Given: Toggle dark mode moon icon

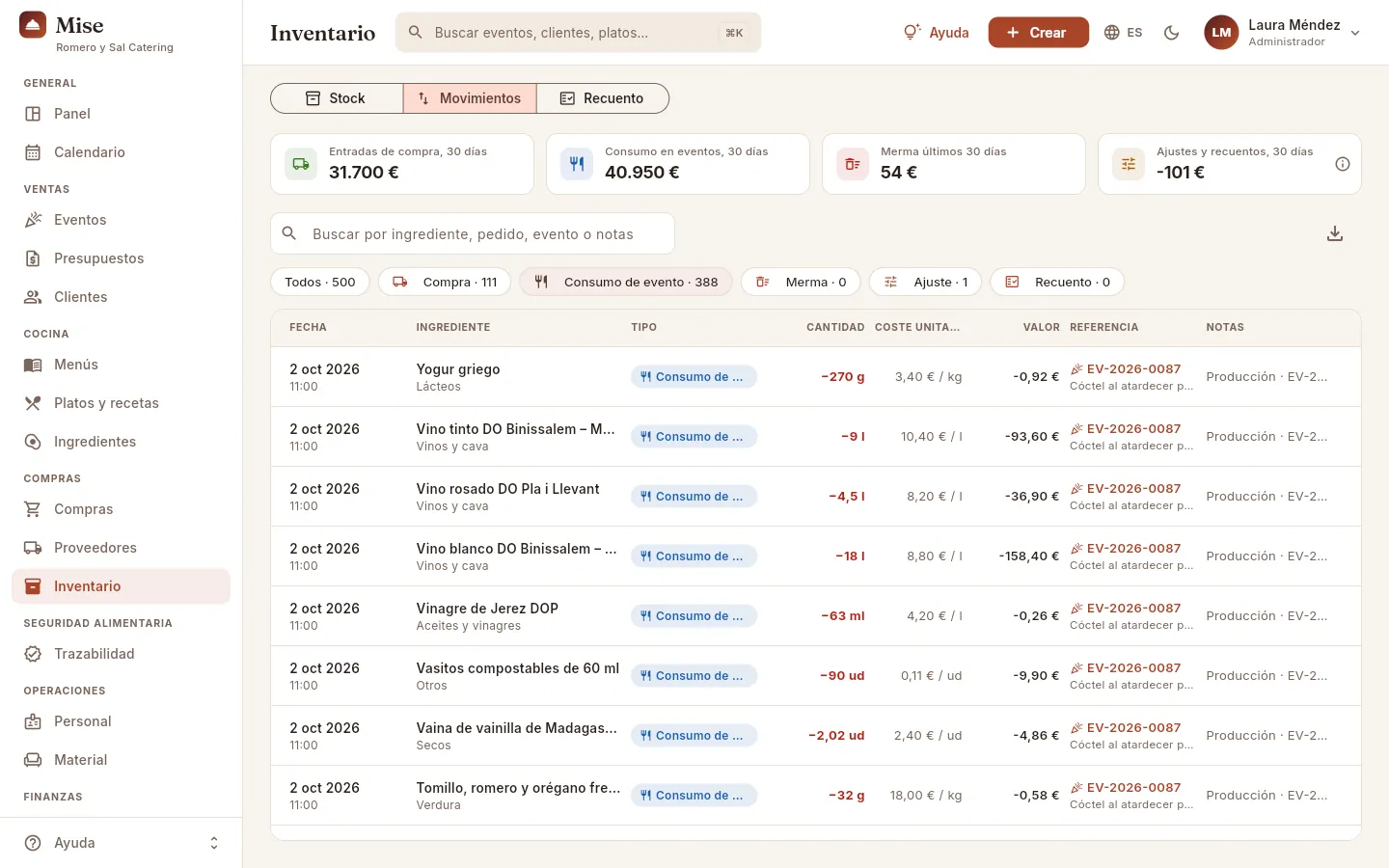Looking at the screenshot, I should tap(1172, 33).
